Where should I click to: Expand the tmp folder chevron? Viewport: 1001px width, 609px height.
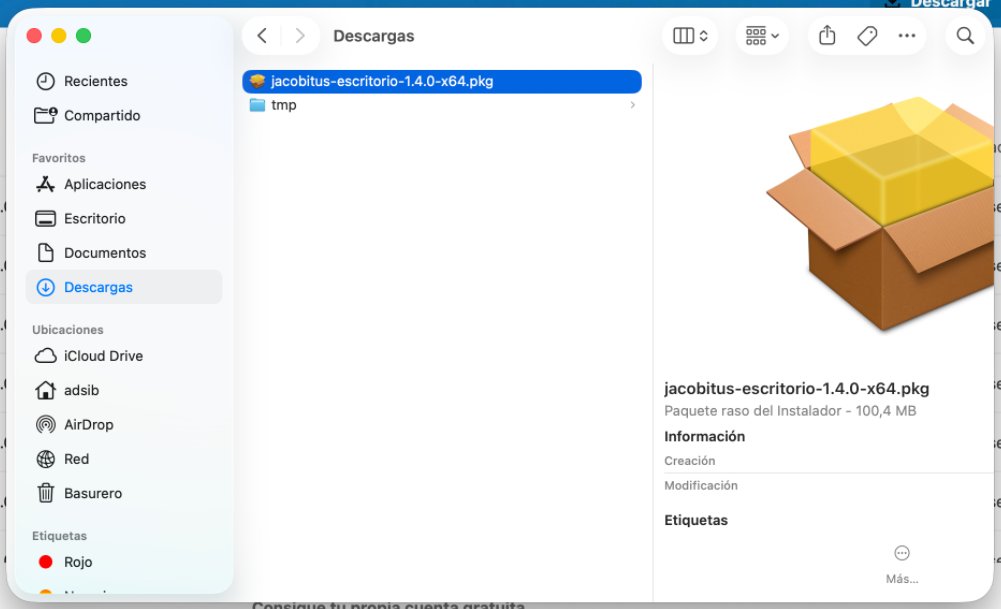(633, 105)
